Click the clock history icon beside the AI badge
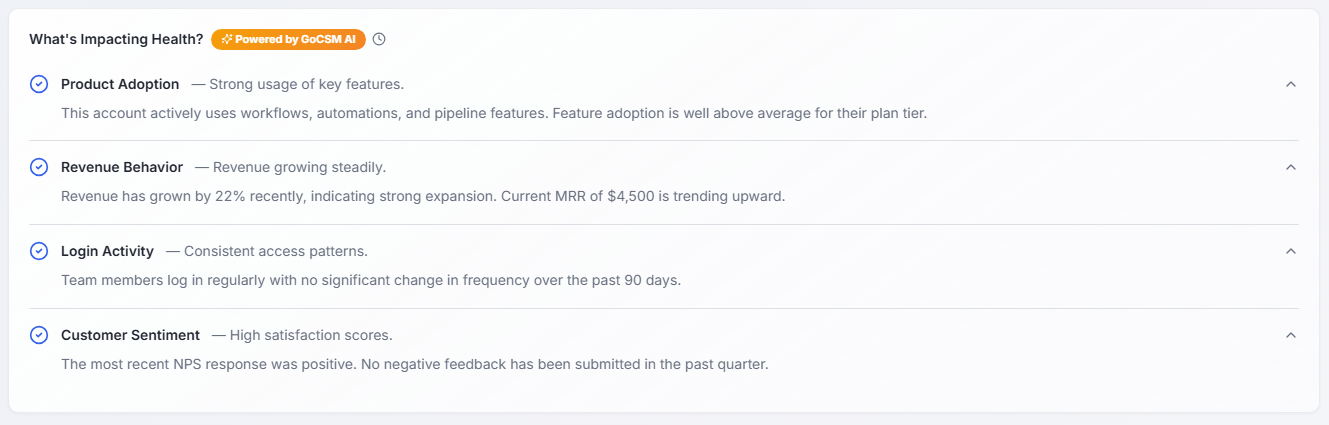 tap(379, 39)
